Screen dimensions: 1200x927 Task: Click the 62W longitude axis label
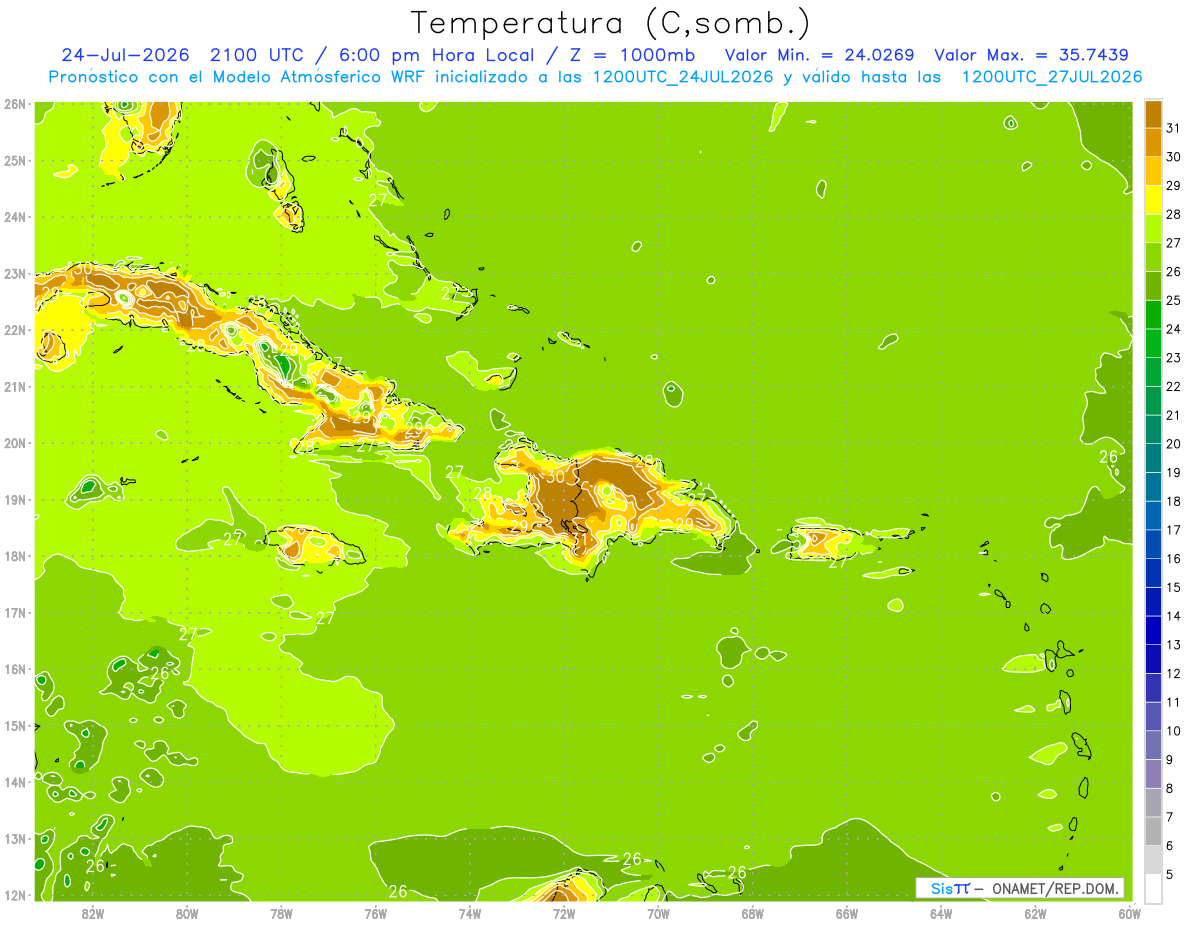coord(1035,913)
